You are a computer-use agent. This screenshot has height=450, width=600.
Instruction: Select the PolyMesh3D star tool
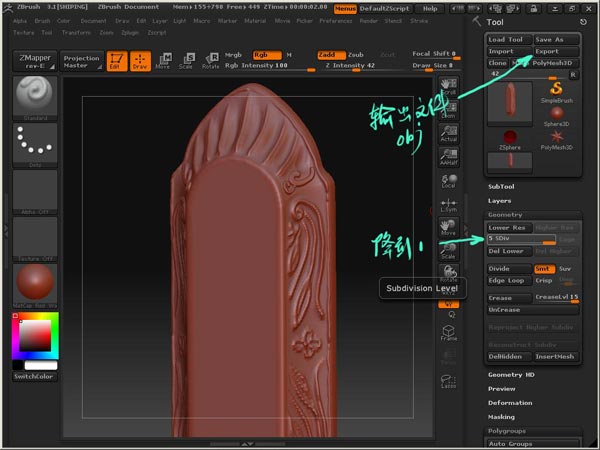tap(556, 140)
